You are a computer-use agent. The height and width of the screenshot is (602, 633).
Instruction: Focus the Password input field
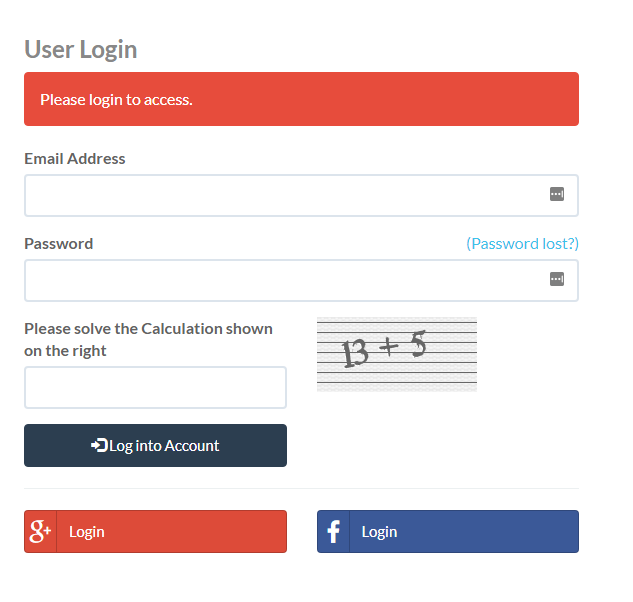tap(285, 280)
